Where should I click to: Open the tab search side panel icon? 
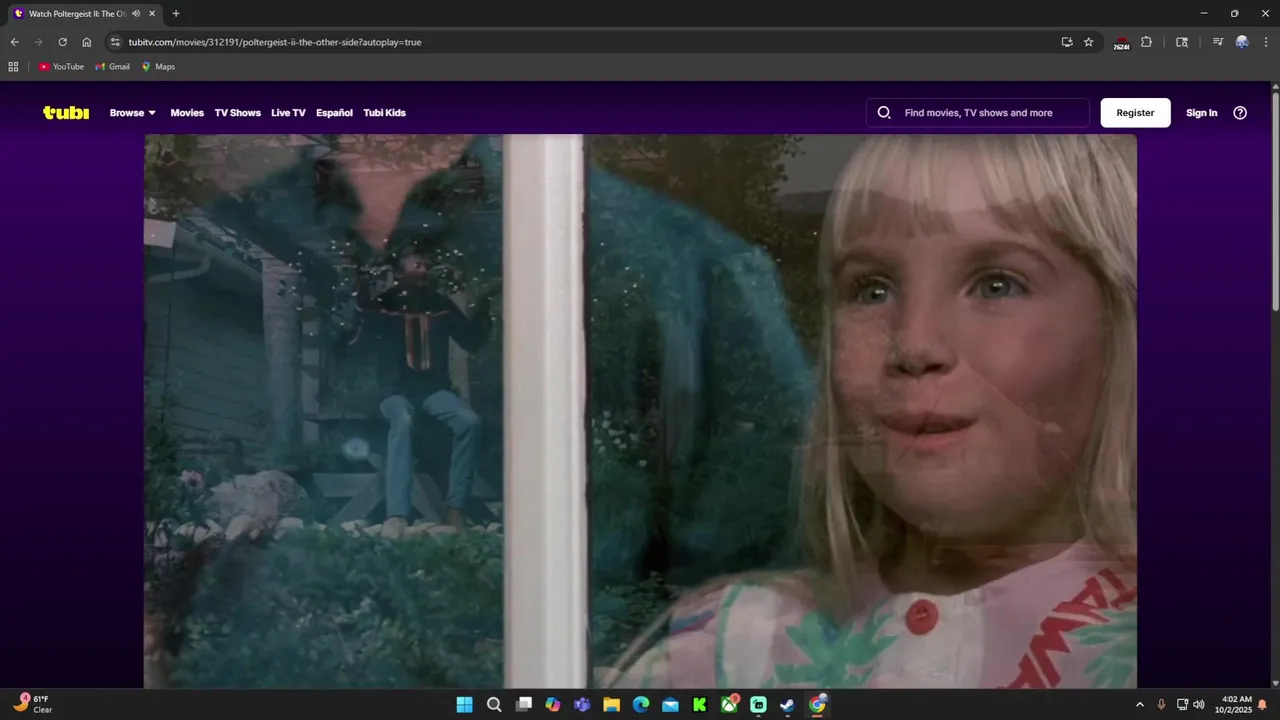1182,42
